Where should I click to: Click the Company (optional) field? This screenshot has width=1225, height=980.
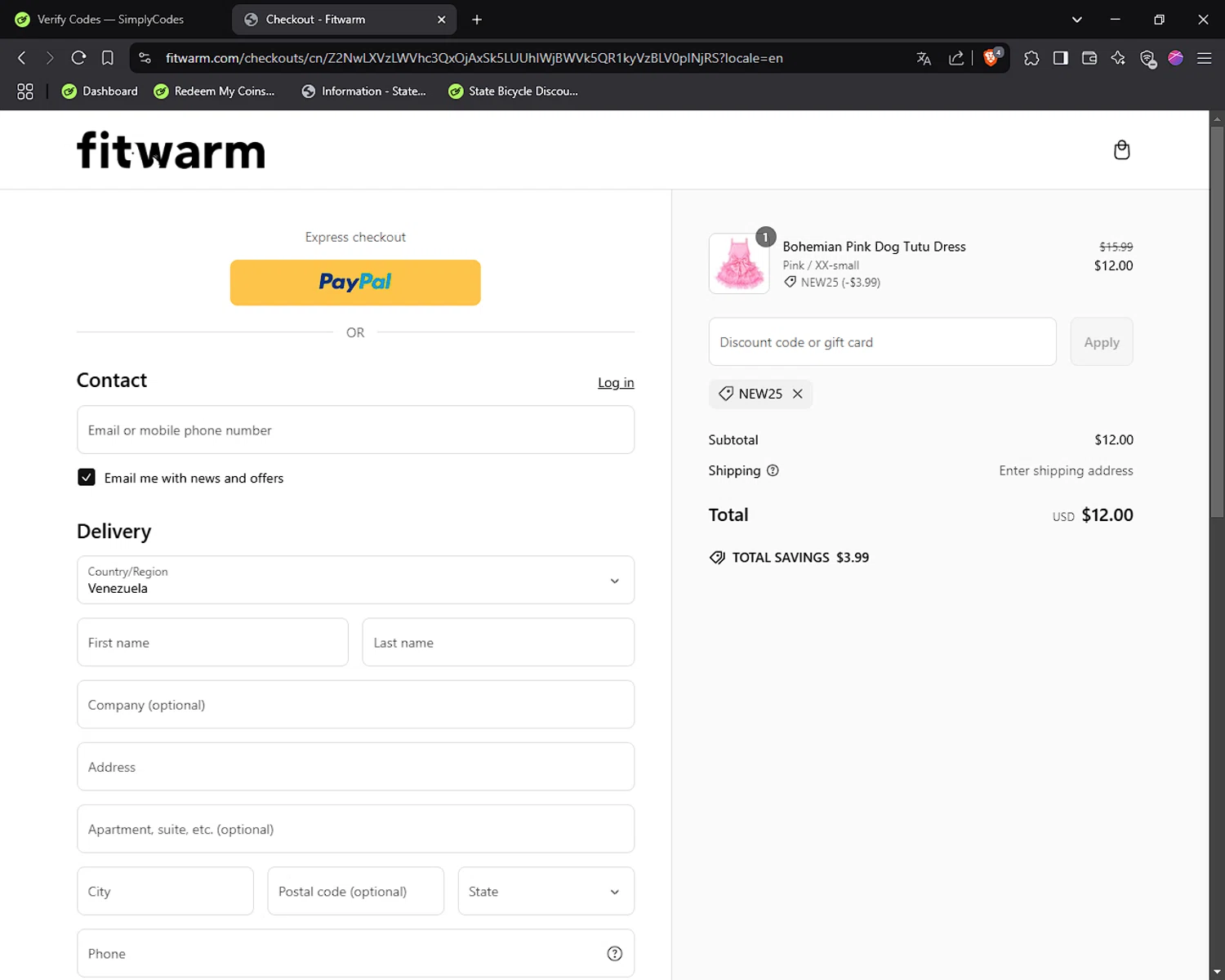pos(355,704)
